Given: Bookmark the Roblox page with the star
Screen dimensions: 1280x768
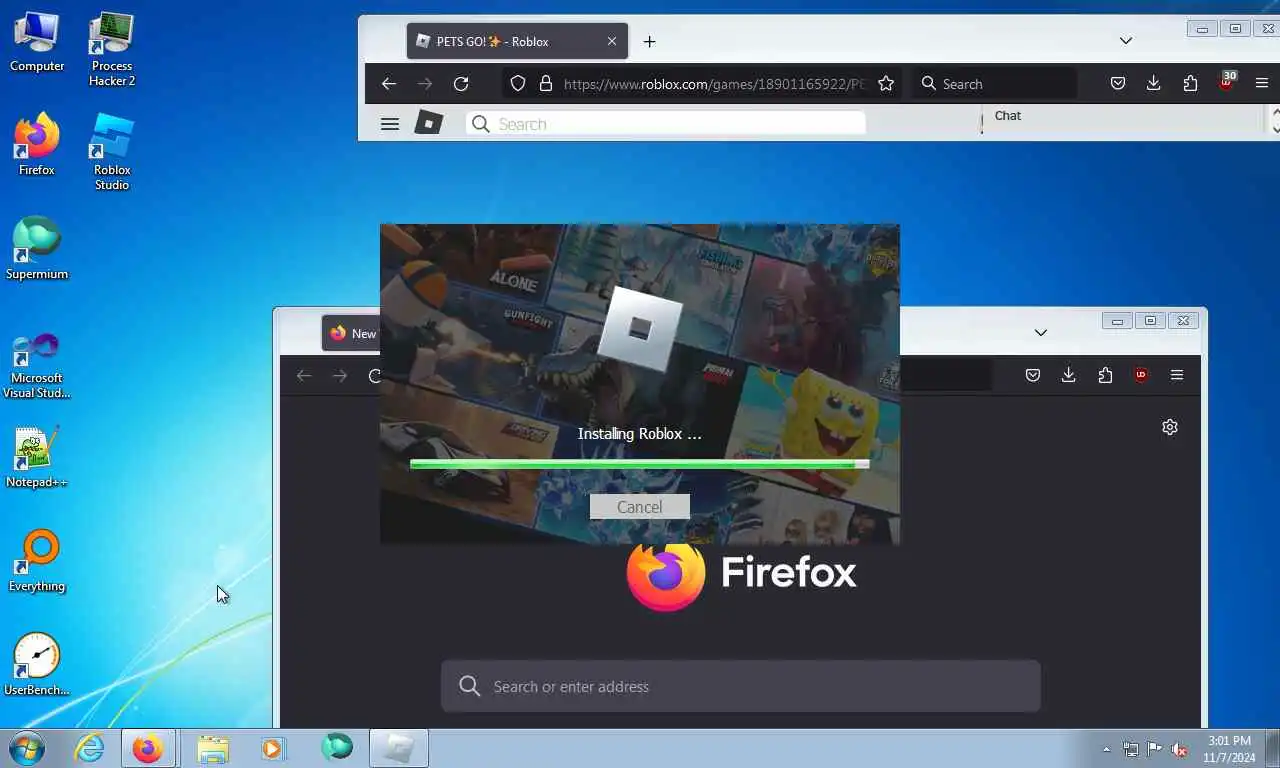Looking at the screenshot, I should [x=886, y=84].
